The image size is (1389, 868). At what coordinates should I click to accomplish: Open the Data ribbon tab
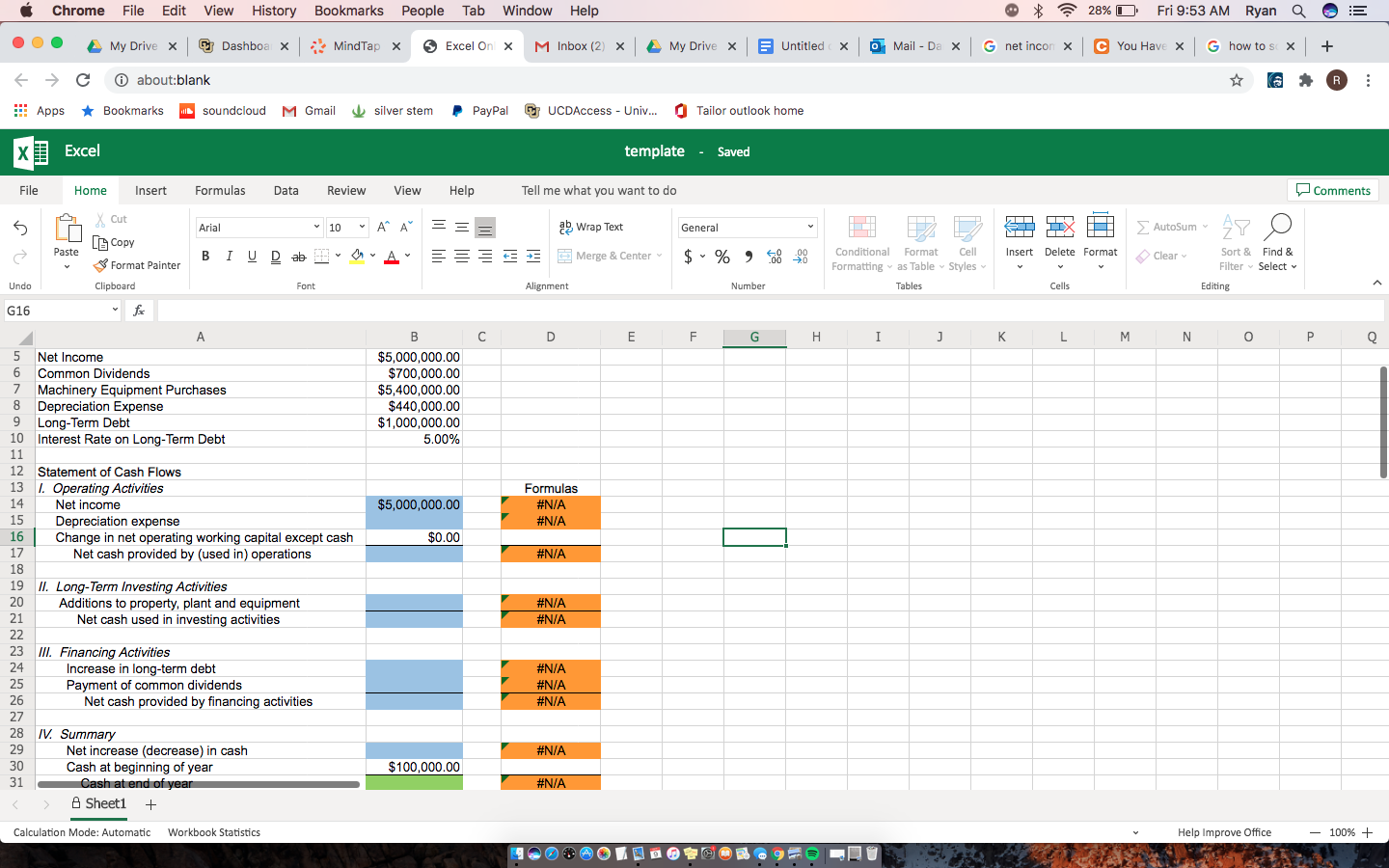(286, 191)
